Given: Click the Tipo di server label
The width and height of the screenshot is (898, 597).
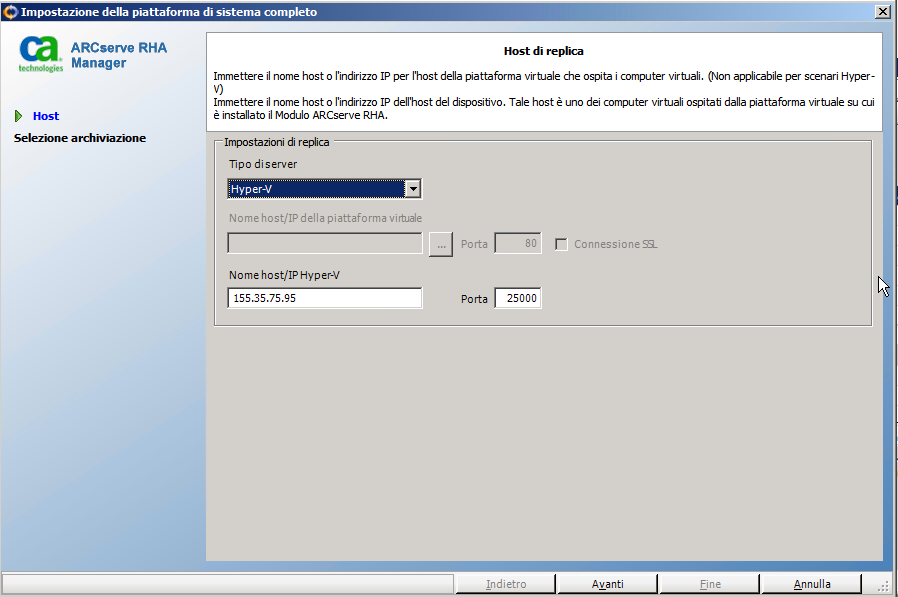Looking at the screenshot, I should [x=263, y=164].
